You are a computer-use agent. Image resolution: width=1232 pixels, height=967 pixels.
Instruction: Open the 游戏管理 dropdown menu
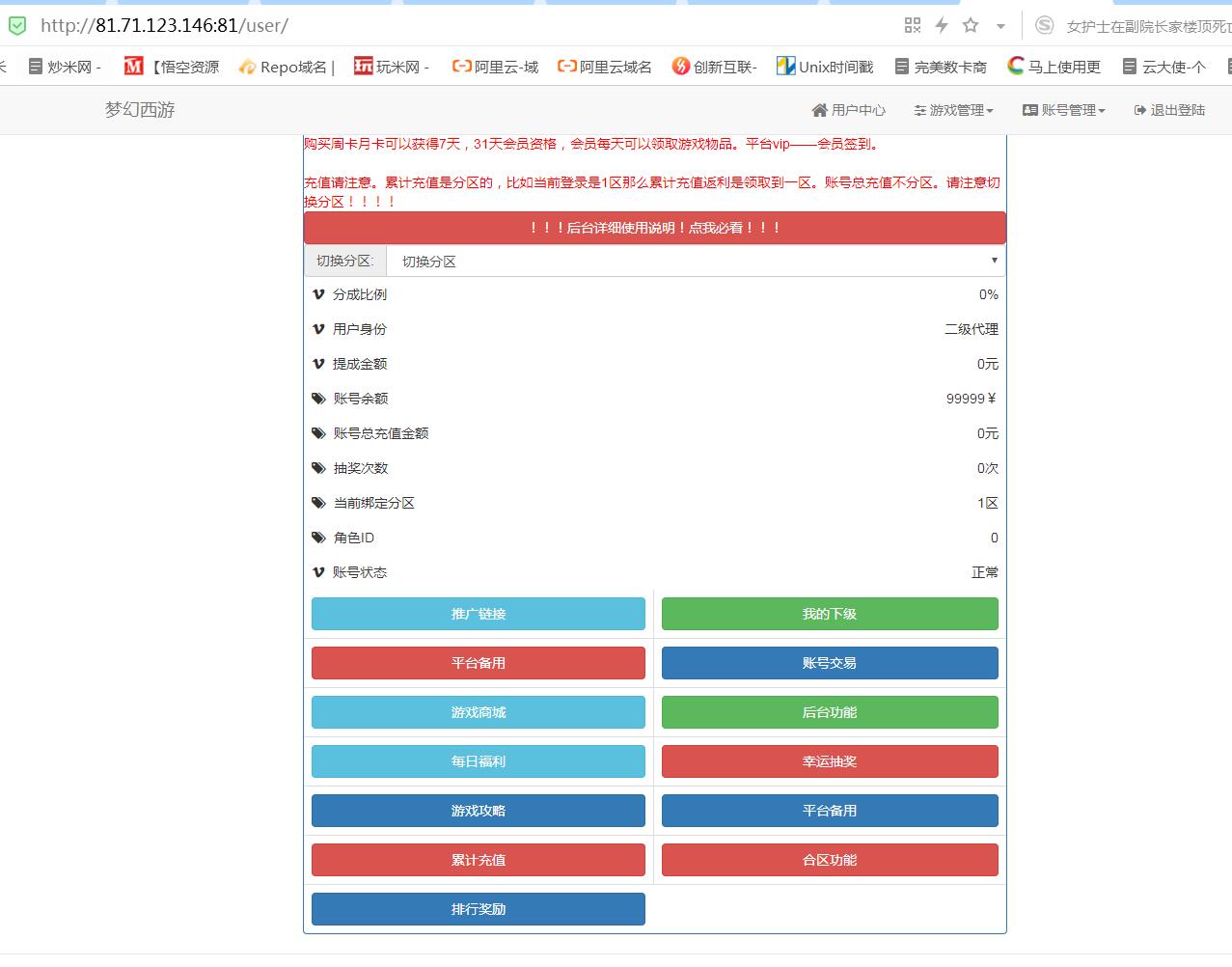[953, 110]
